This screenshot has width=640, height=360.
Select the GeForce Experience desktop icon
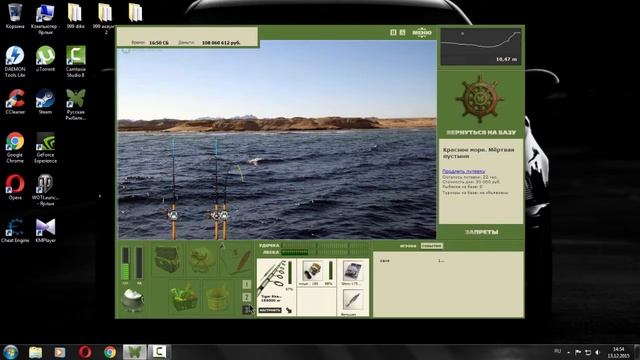click(45, 147)
